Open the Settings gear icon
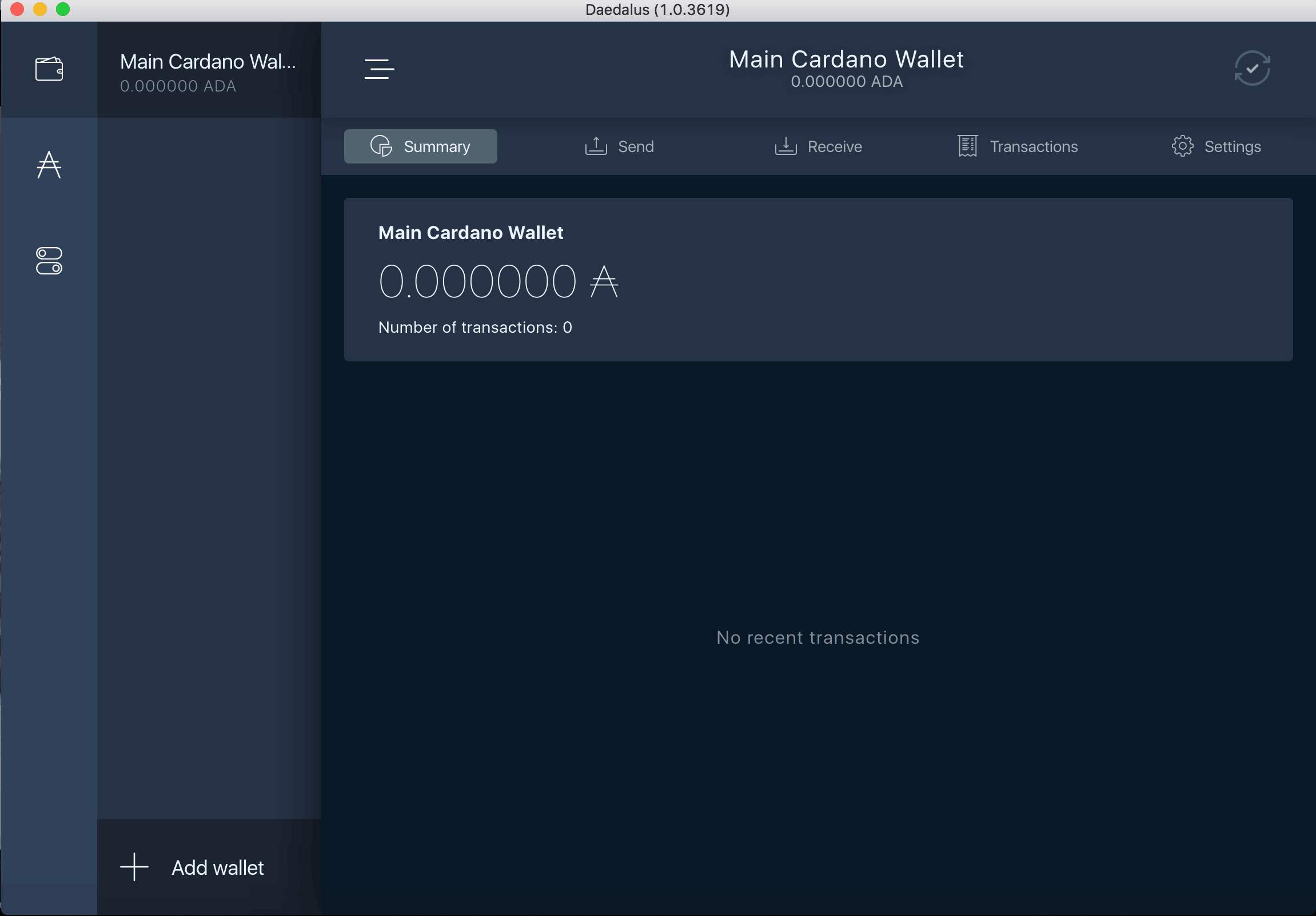This screenshot has height=916, width=1316. click(x=1183, y=146)
